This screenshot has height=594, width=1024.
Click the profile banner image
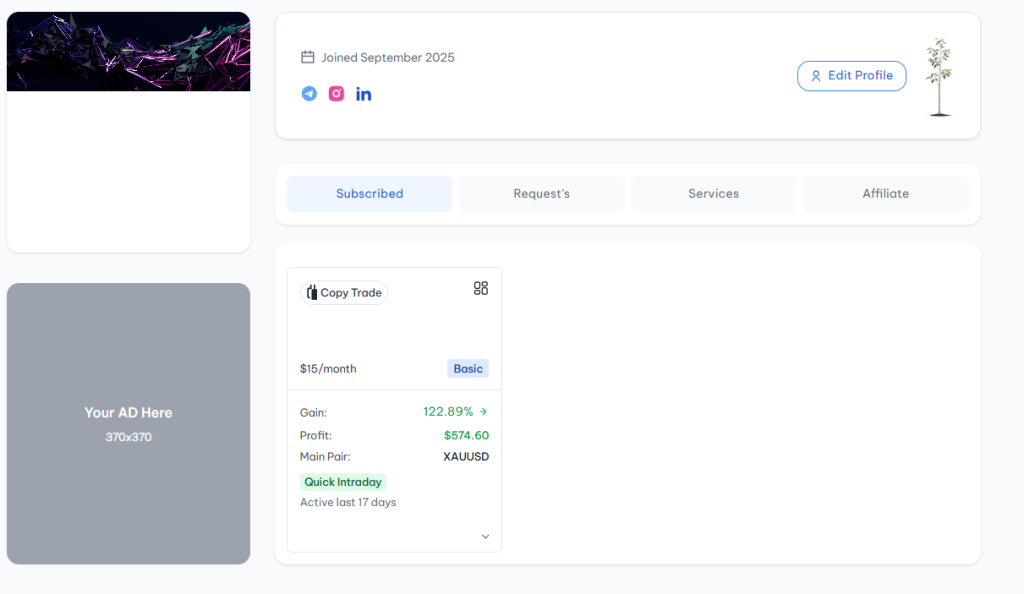pos(128,52)
